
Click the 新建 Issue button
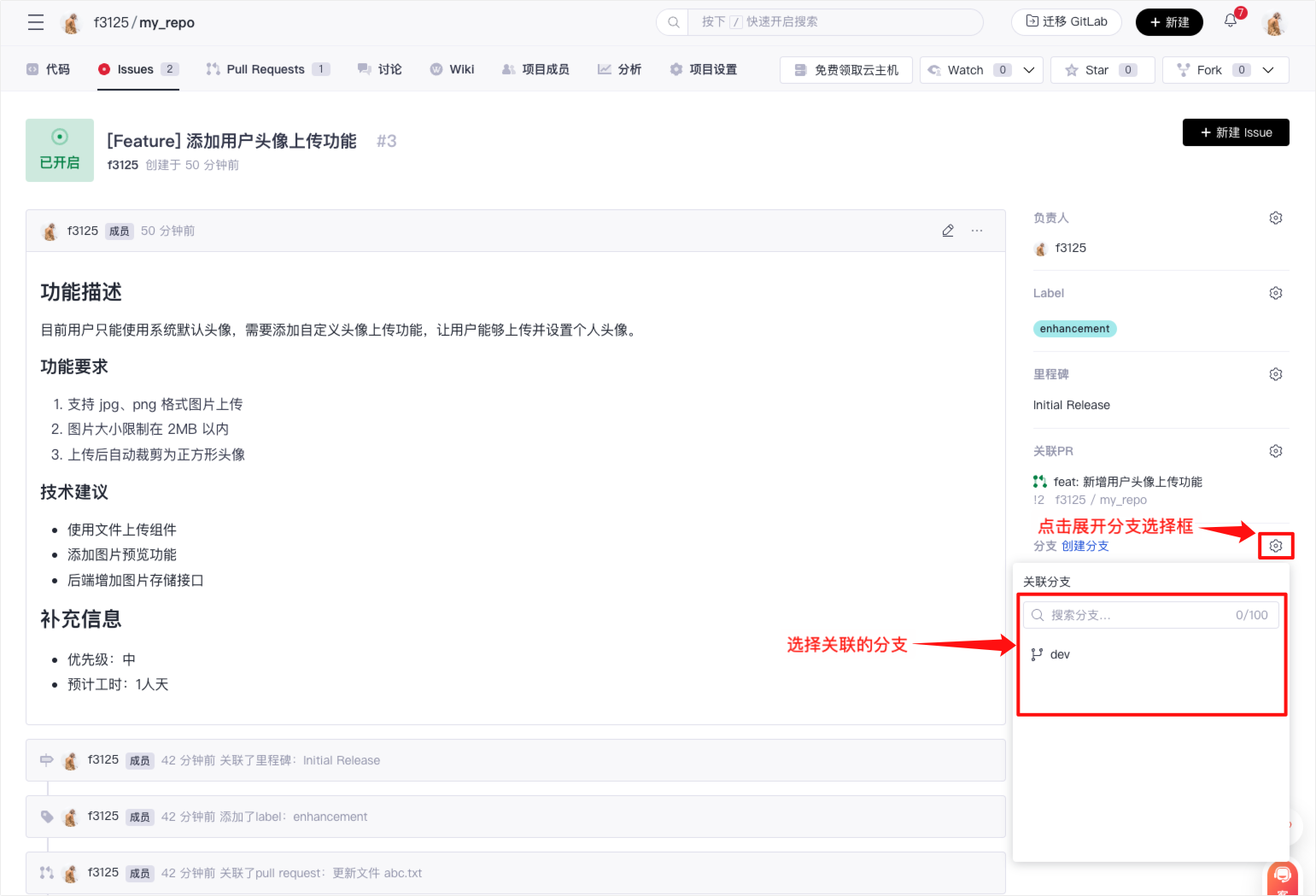(1235, 132)
